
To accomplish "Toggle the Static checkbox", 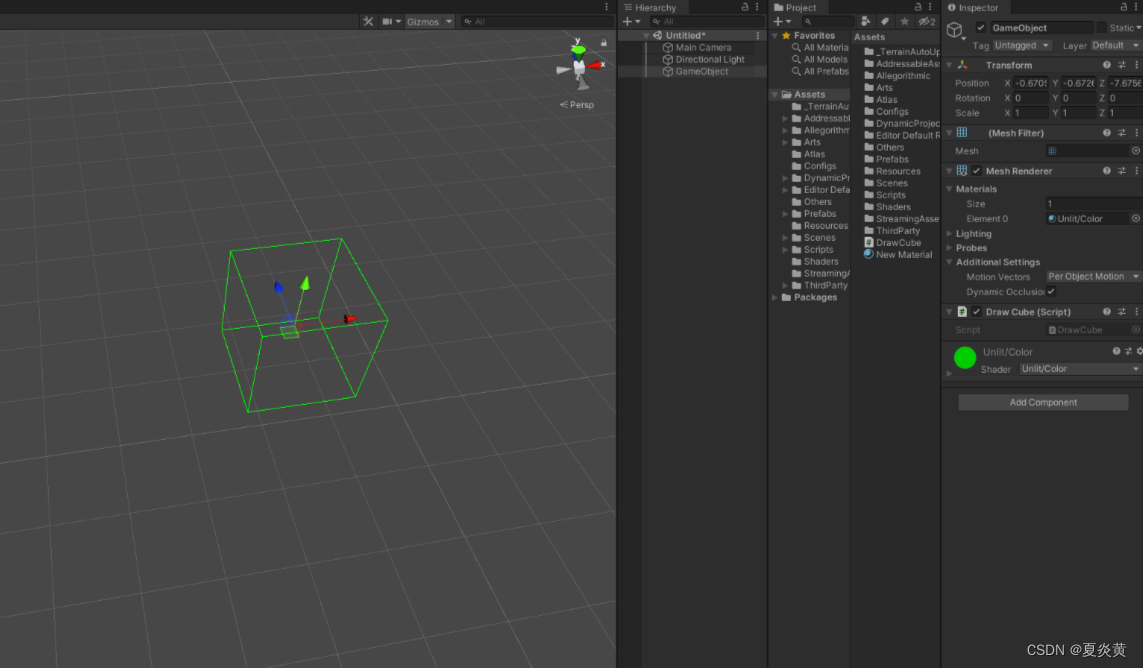I will (x=1101, y=28).
